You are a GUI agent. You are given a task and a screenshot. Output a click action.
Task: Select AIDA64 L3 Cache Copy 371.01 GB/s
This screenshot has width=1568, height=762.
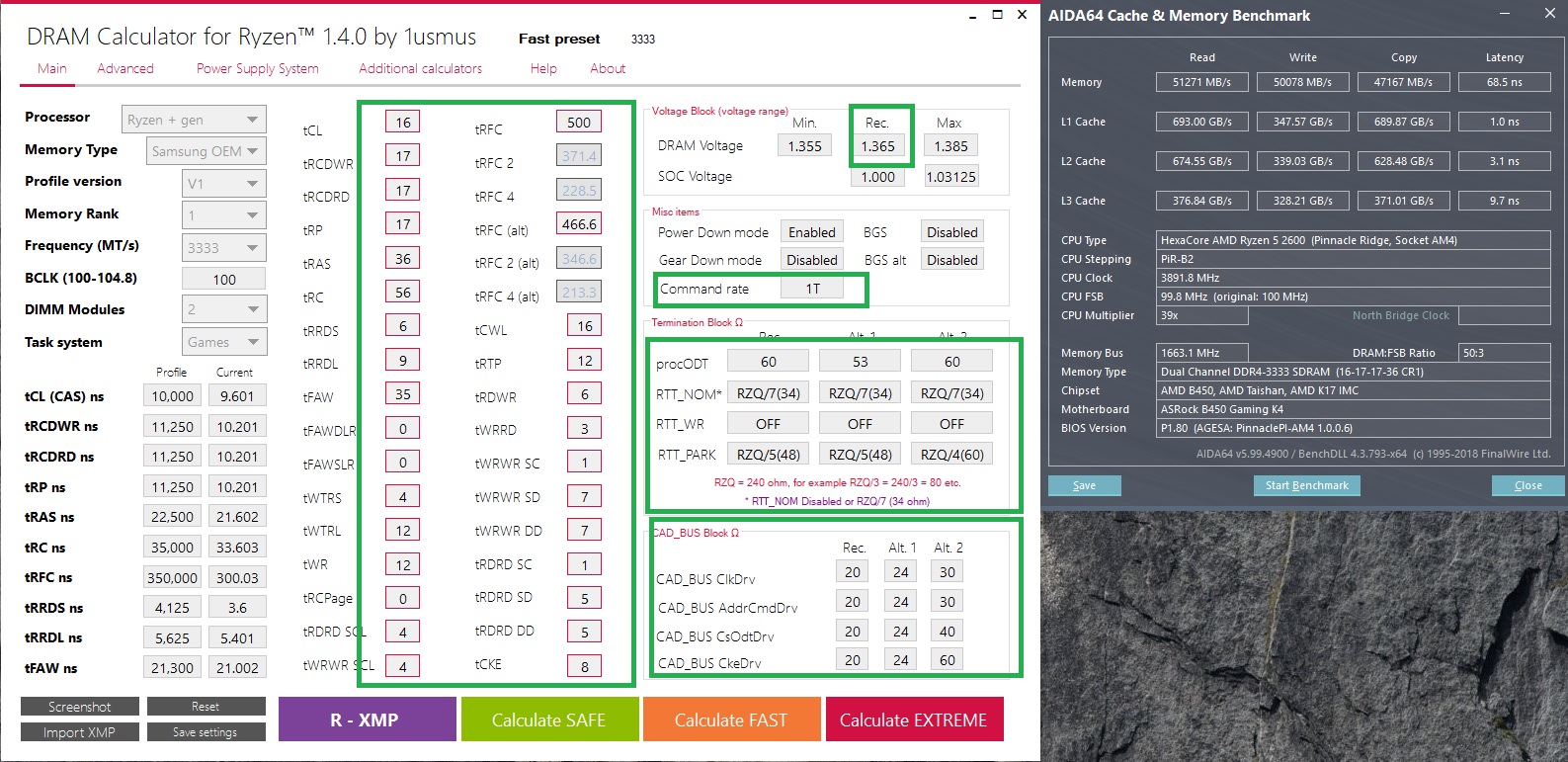(x=1404, y=201)
